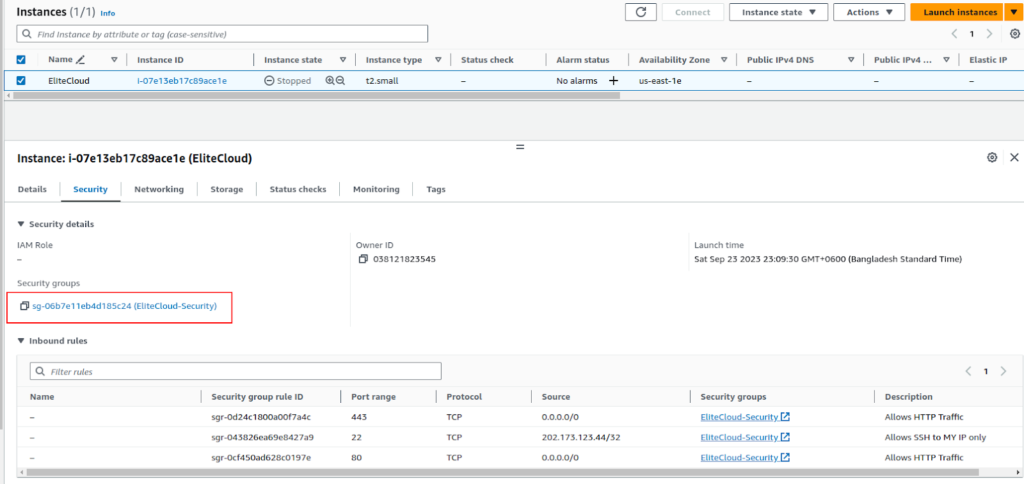Click the instances table horizontal scrollbar
Screen dimensions: 1024x484
(x=316, y=95)
